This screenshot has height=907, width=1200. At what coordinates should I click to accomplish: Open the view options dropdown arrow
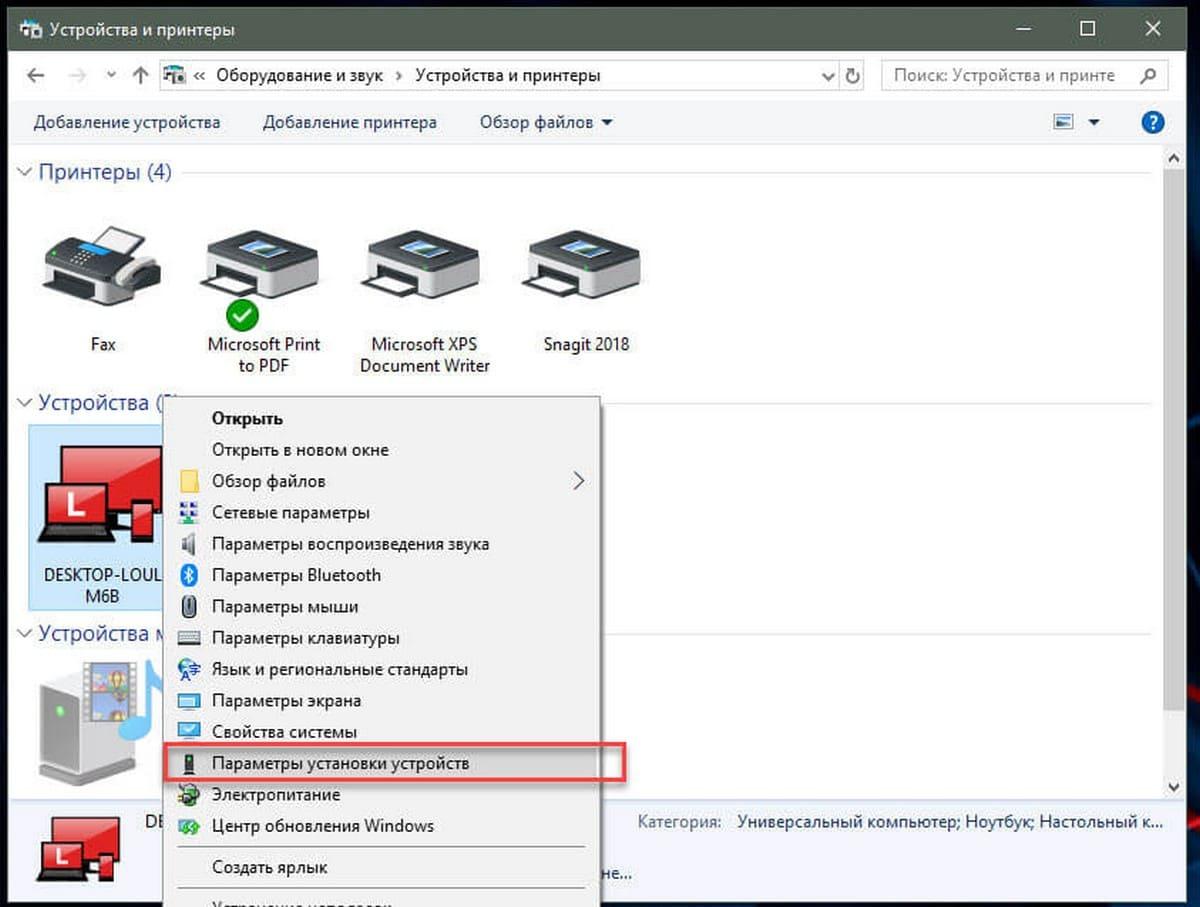click(x=1093, y=123)
